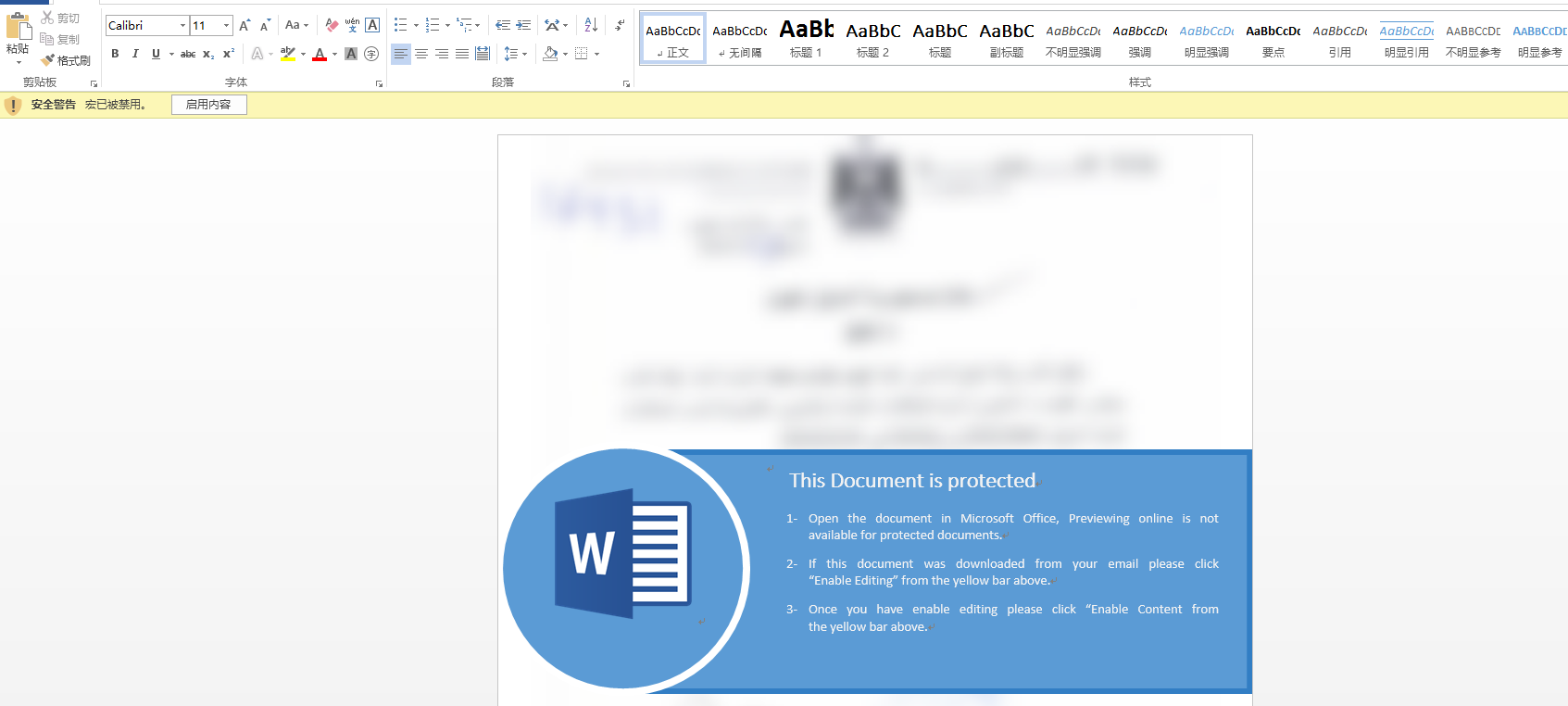Click the Center text alignment icon
Viewport: 1568px width, 706px height.
[421, 54]
